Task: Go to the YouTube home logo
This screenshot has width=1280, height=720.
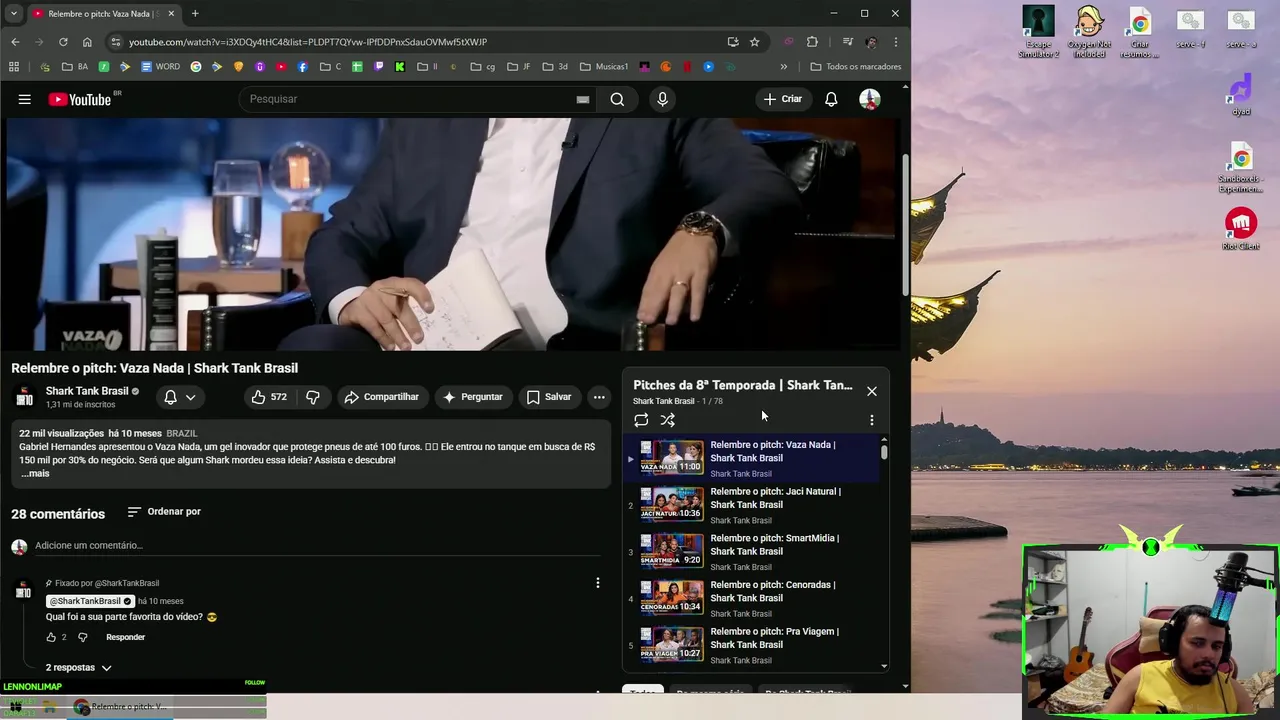Action: coord(80,99)
